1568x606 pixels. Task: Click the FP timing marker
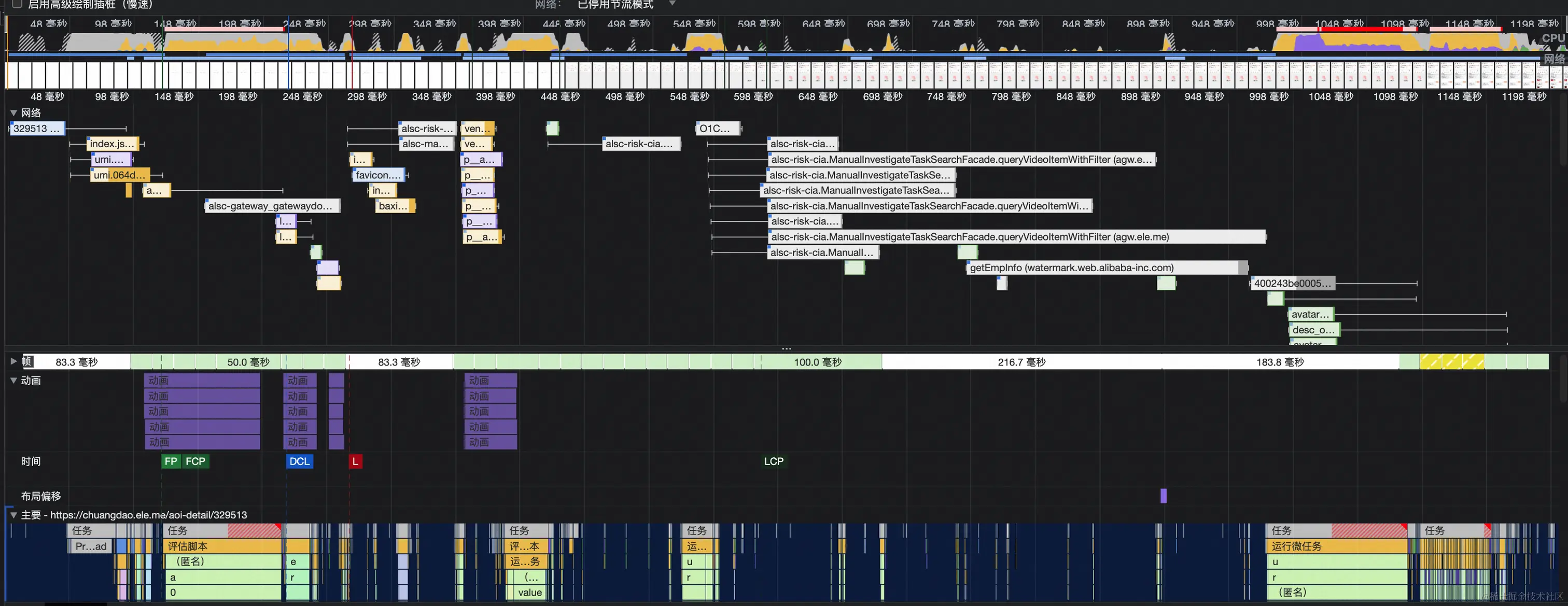pos(171,461)
